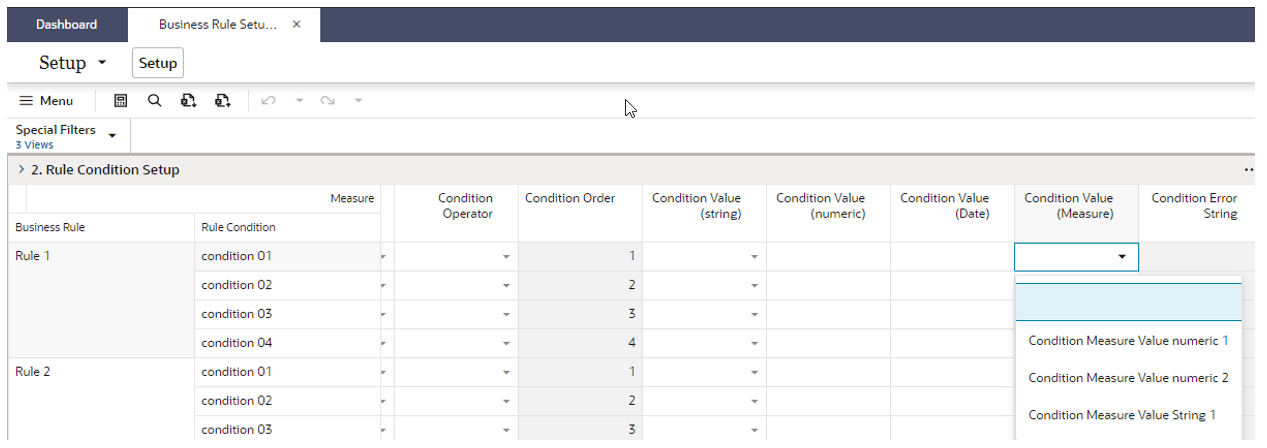Click the magnifier search icon
Viewport: 1267px width, 448px height.
pos(154,101)
